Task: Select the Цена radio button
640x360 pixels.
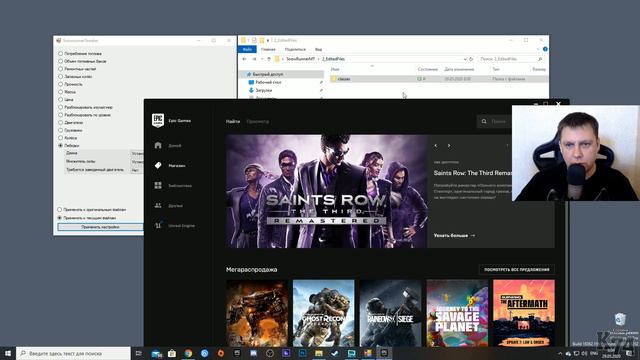Action: pos(60,100)
